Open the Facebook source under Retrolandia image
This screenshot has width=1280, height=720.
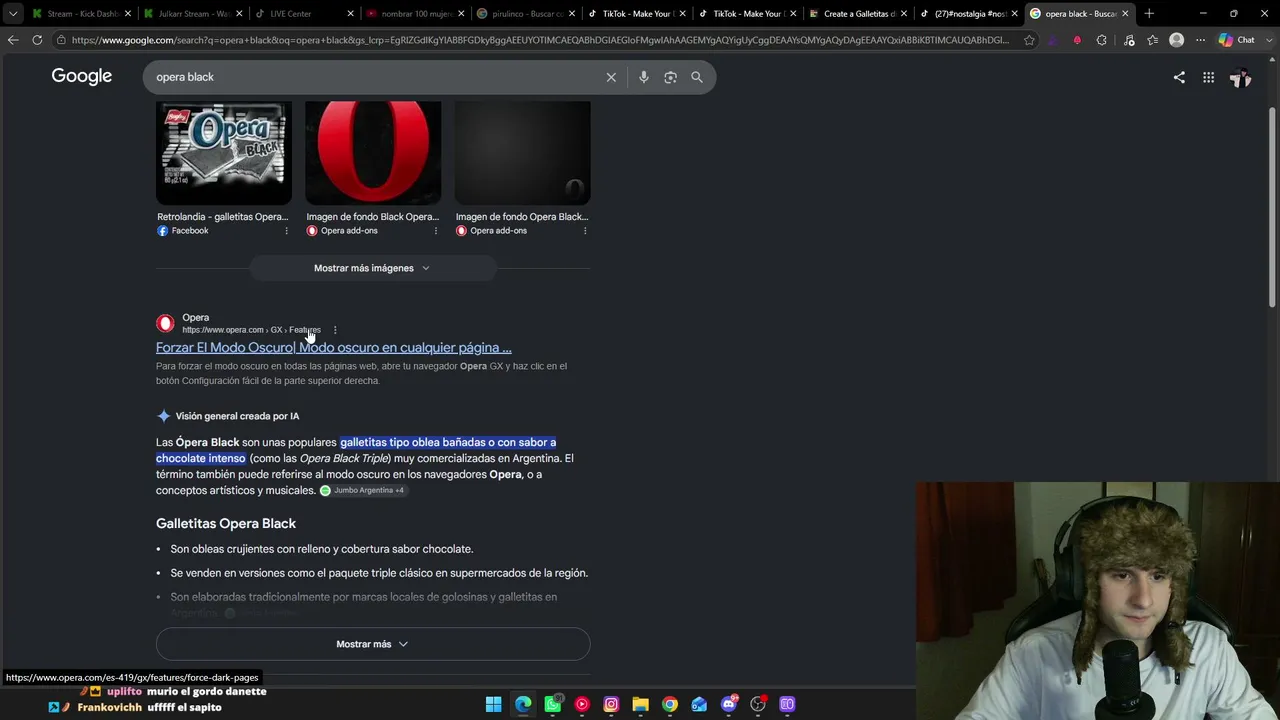pos(183,231)
